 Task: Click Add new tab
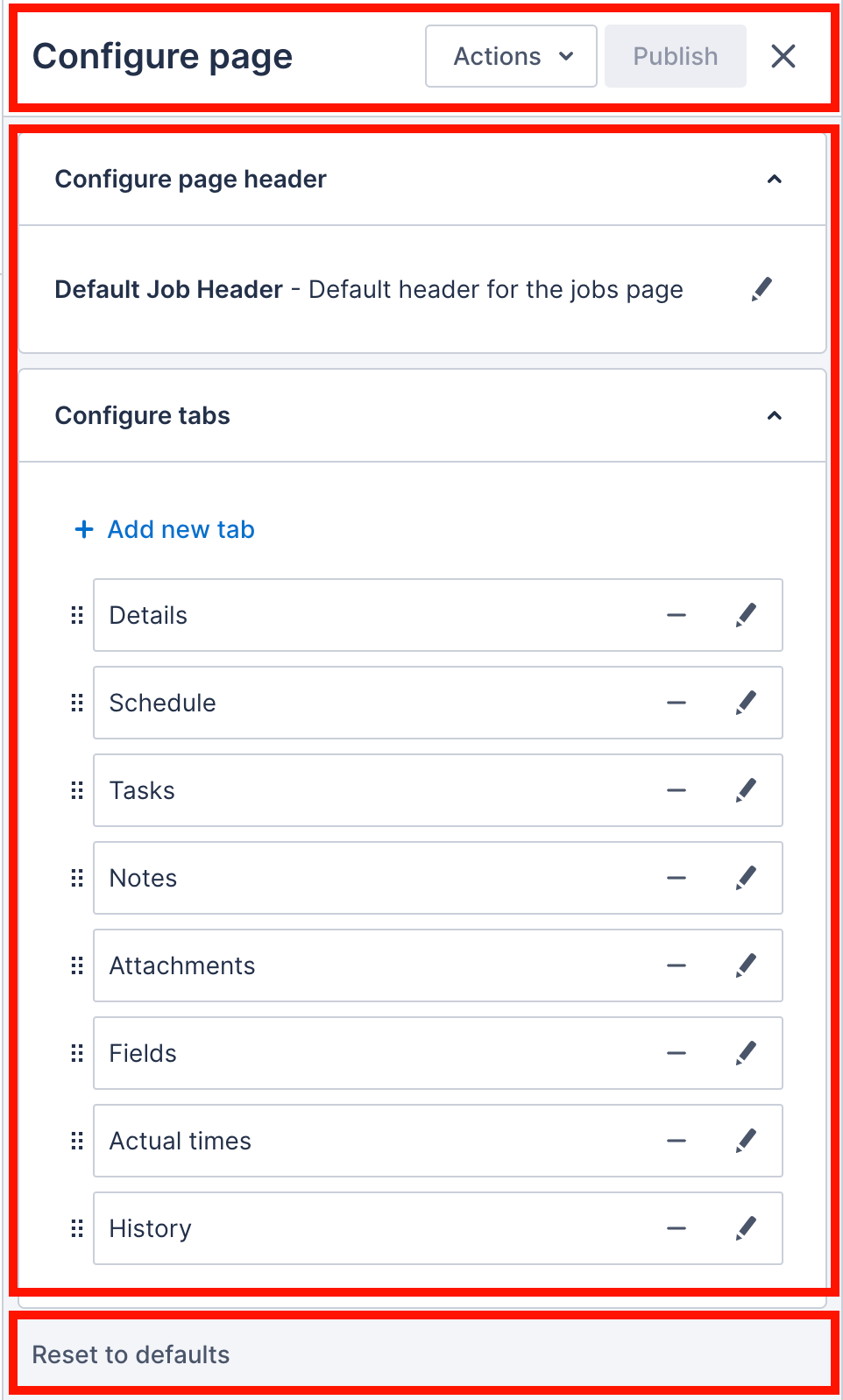180,529
